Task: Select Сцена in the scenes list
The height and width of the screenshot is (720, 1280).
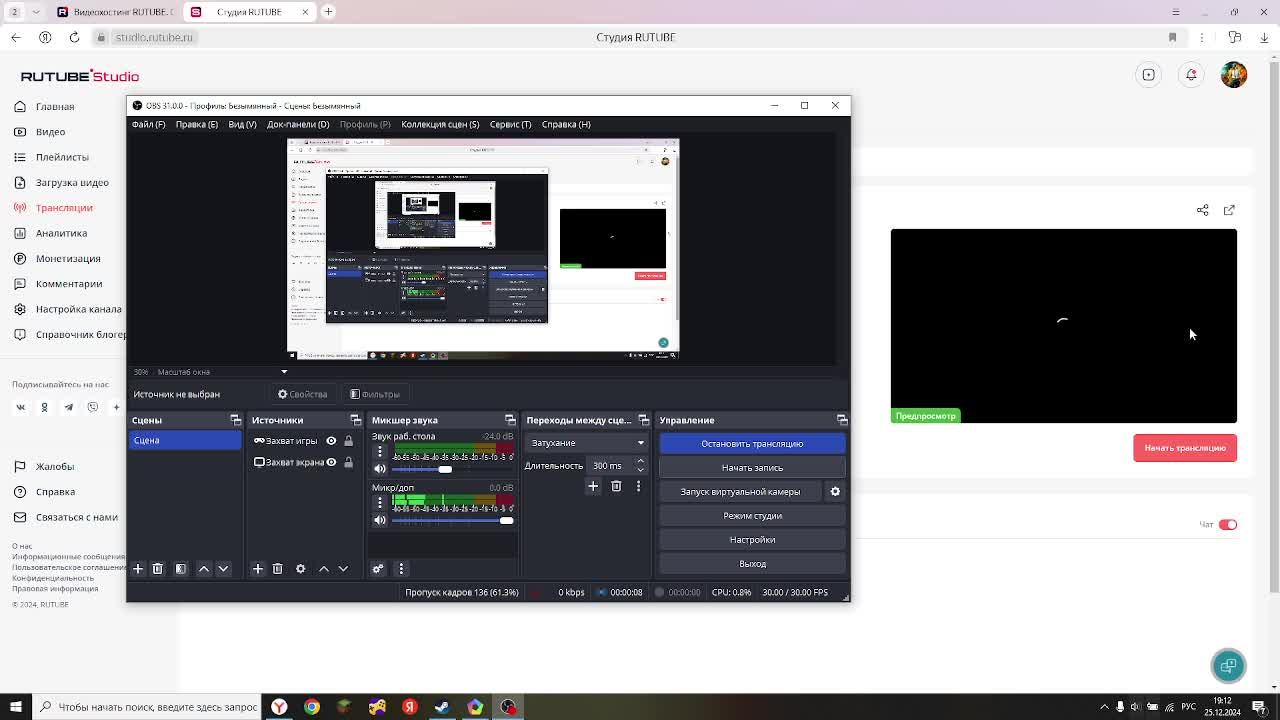Action: point(185,440)
